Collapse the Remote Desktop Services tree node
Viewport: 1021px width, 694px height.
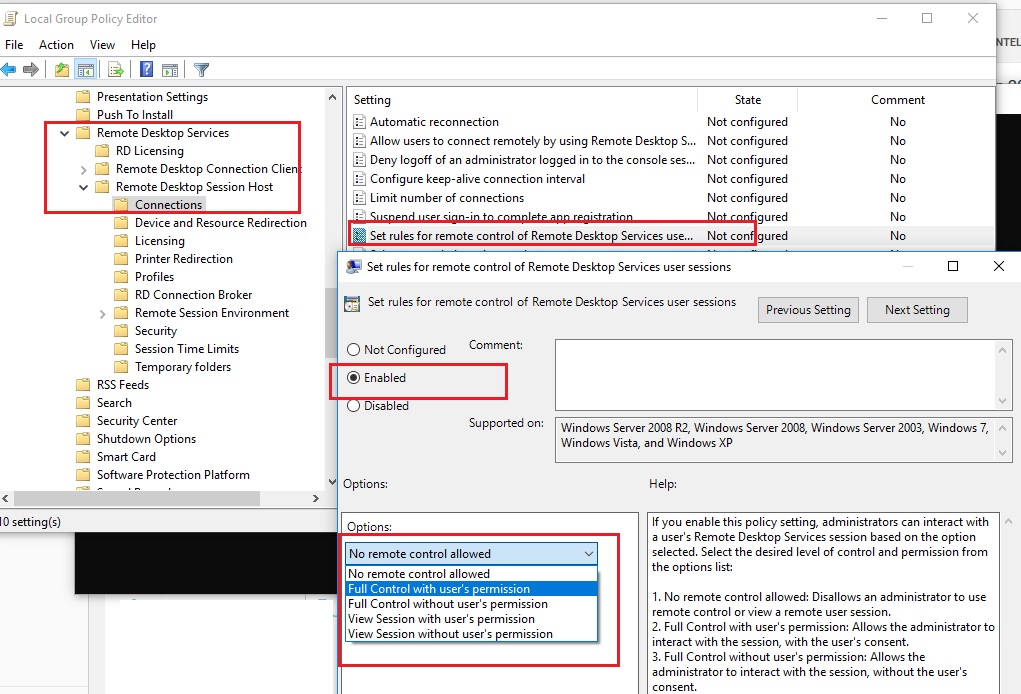pos(65,133)
